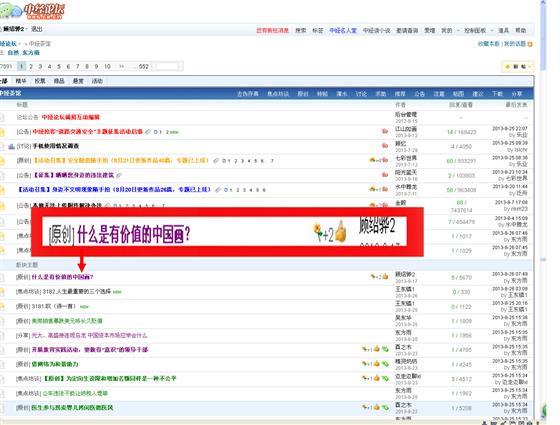Click the 中经论坛 logo at top left
This screenshot has width=560, height=425.
tap(32, 10)
